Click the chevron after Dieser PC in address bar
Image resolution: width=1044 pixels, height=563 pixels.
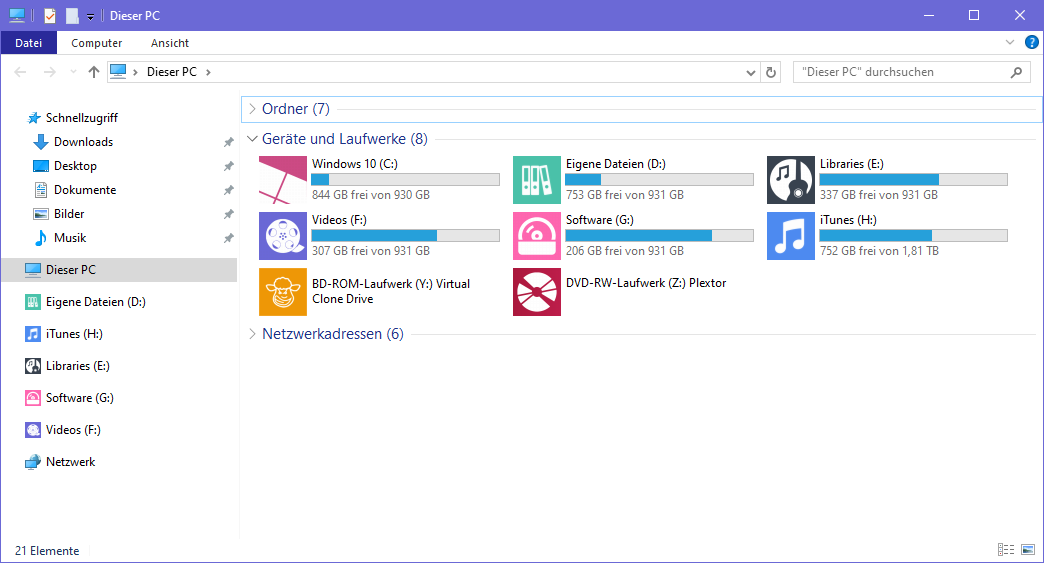[x=208, y=72]
